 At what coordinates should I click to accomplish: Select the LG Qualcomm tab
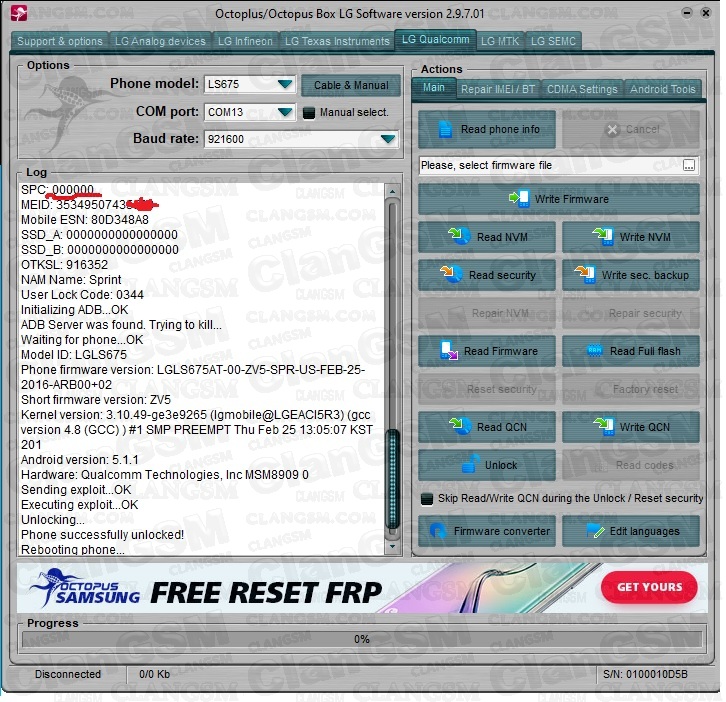click(435, 39)
